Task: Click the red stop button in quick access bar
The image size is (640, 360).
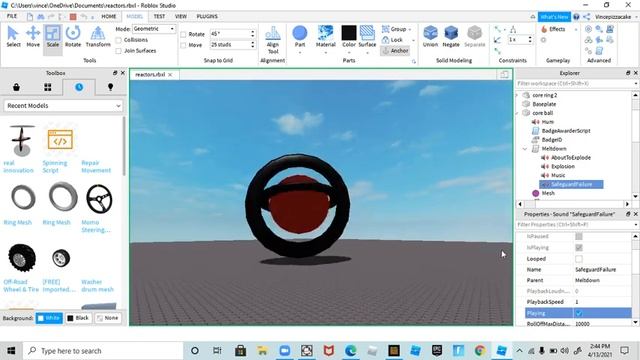Action: 73,17
